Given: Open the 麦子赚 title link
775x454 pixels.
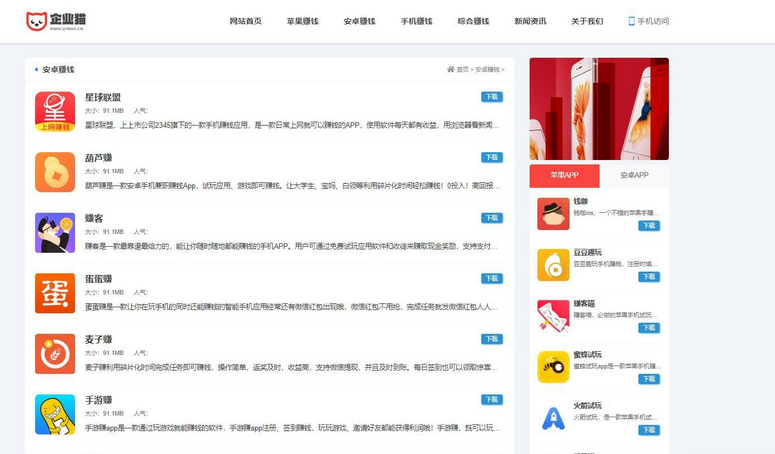Looking at the screenshot, I should point(98,339).
